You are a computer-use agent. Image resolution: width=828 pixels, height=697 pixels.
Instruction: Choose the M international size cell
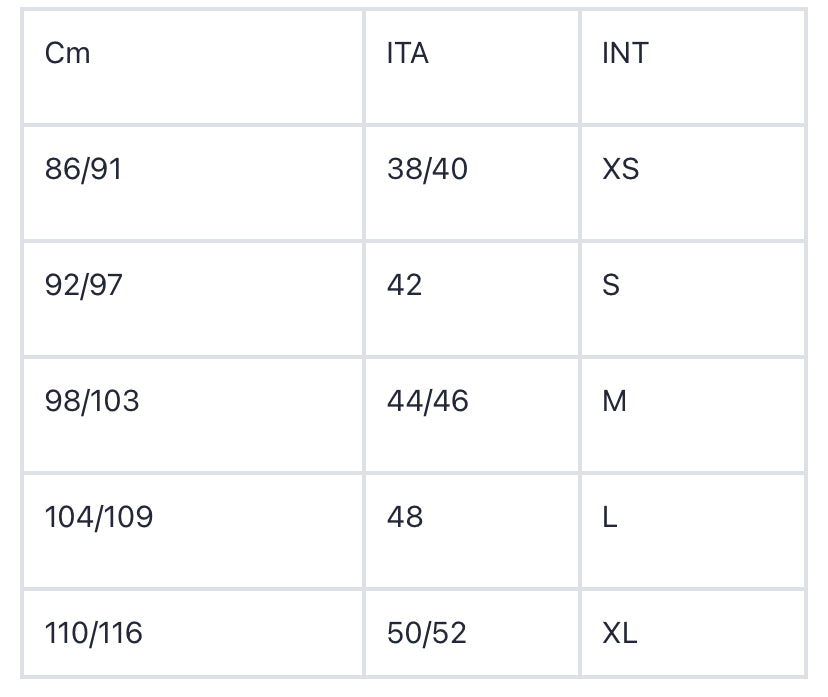pos(614,401)
